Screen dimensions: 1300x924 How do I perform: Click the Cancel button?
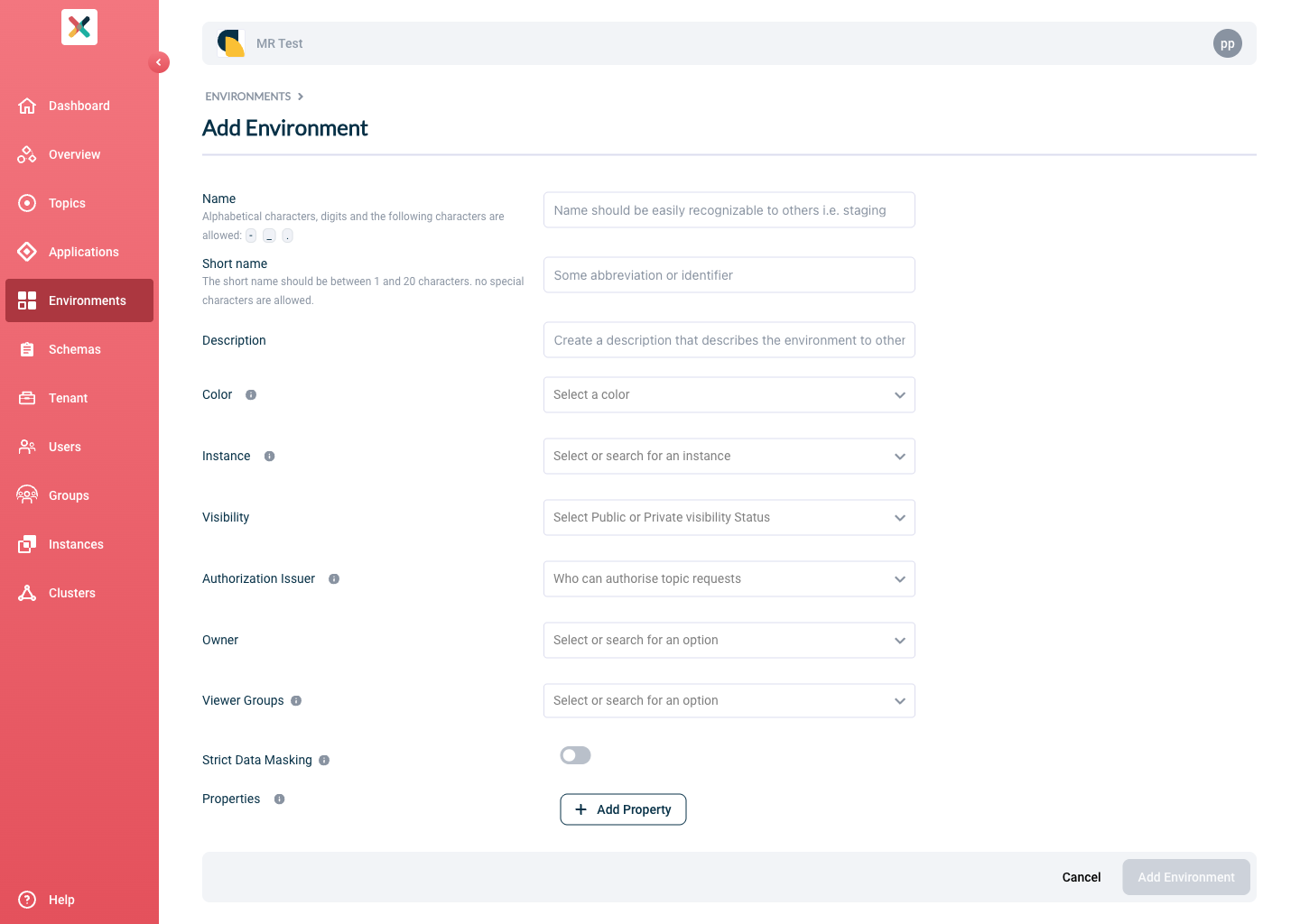point(1081,877)
